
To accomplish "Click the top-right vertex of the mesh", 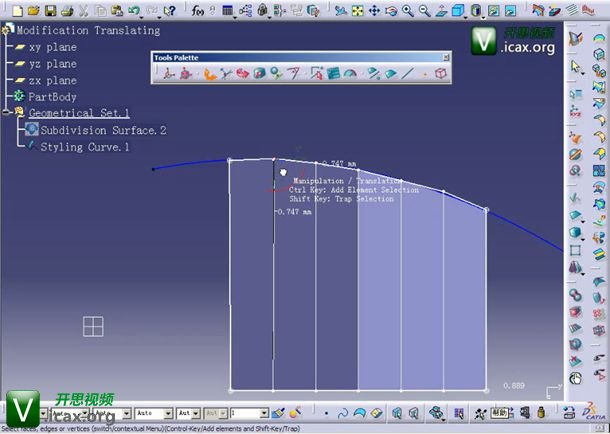I will pos(486,209).
